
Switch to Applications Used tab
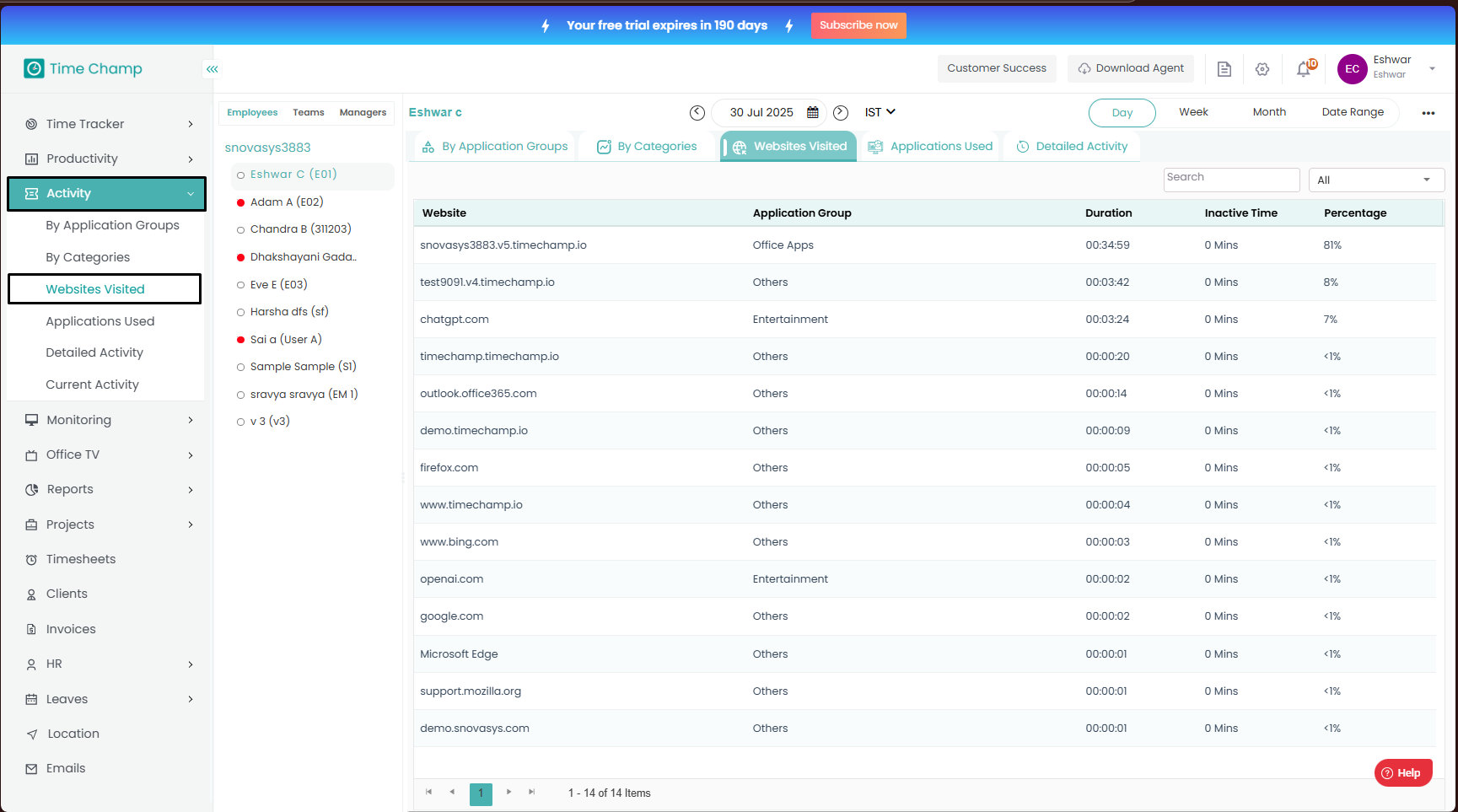click(x=930, y=146)
